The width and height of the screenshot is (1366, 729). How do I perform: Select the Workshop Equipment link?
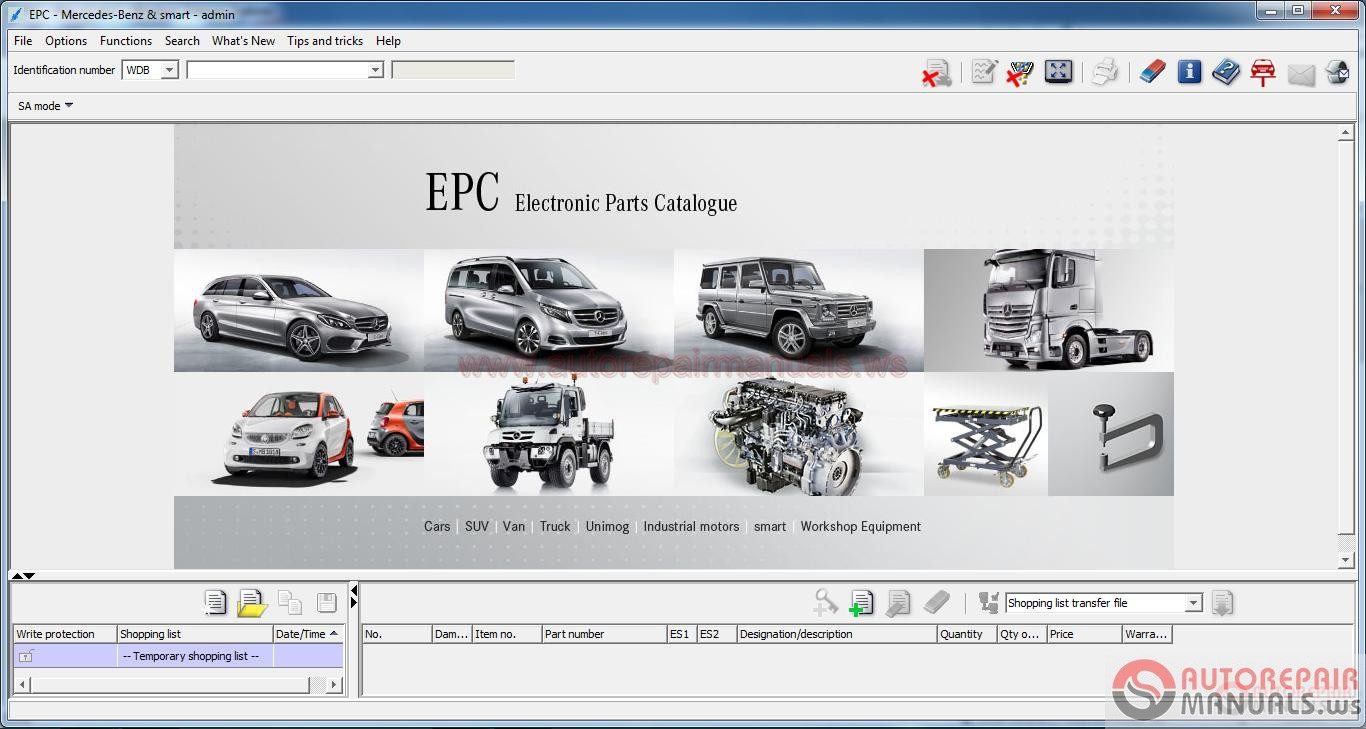(861, 526)
